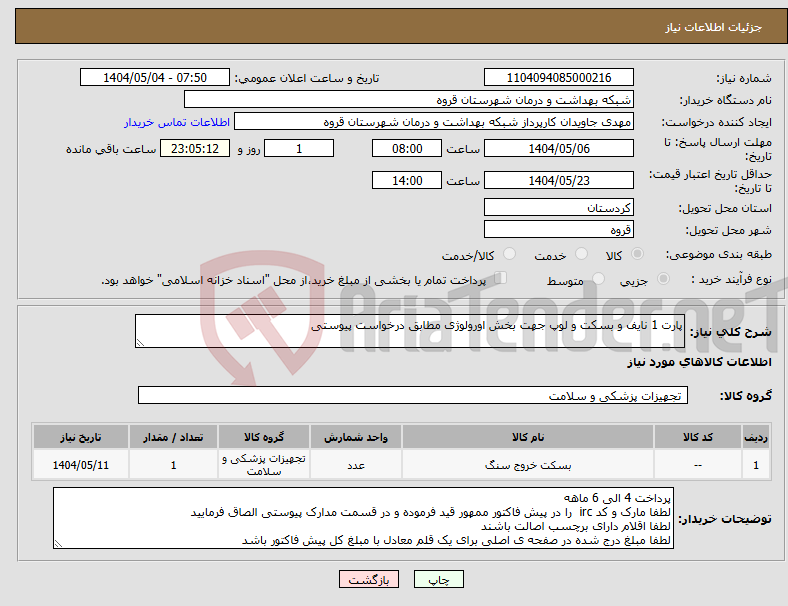
Task: Click the چاپ print button
Action: click(x=439, y=579)
